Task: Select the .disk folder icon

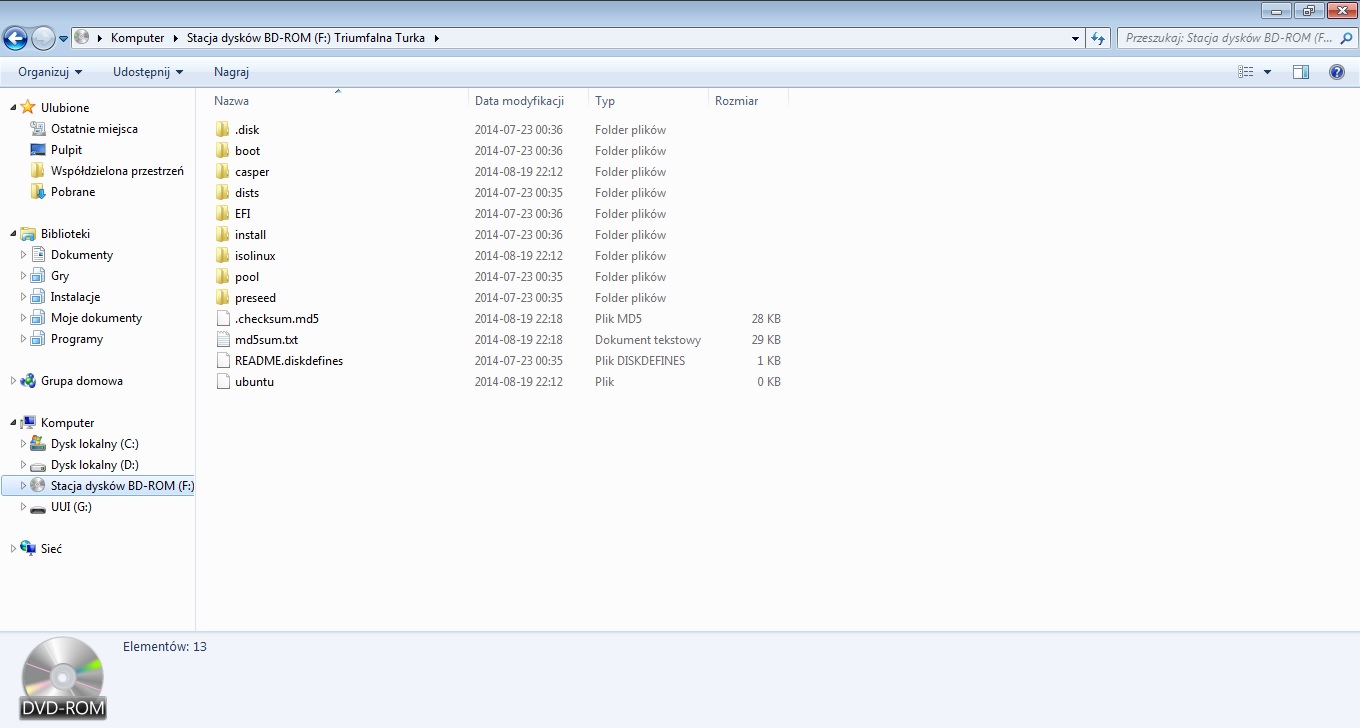Action: (x=223, y=130)
